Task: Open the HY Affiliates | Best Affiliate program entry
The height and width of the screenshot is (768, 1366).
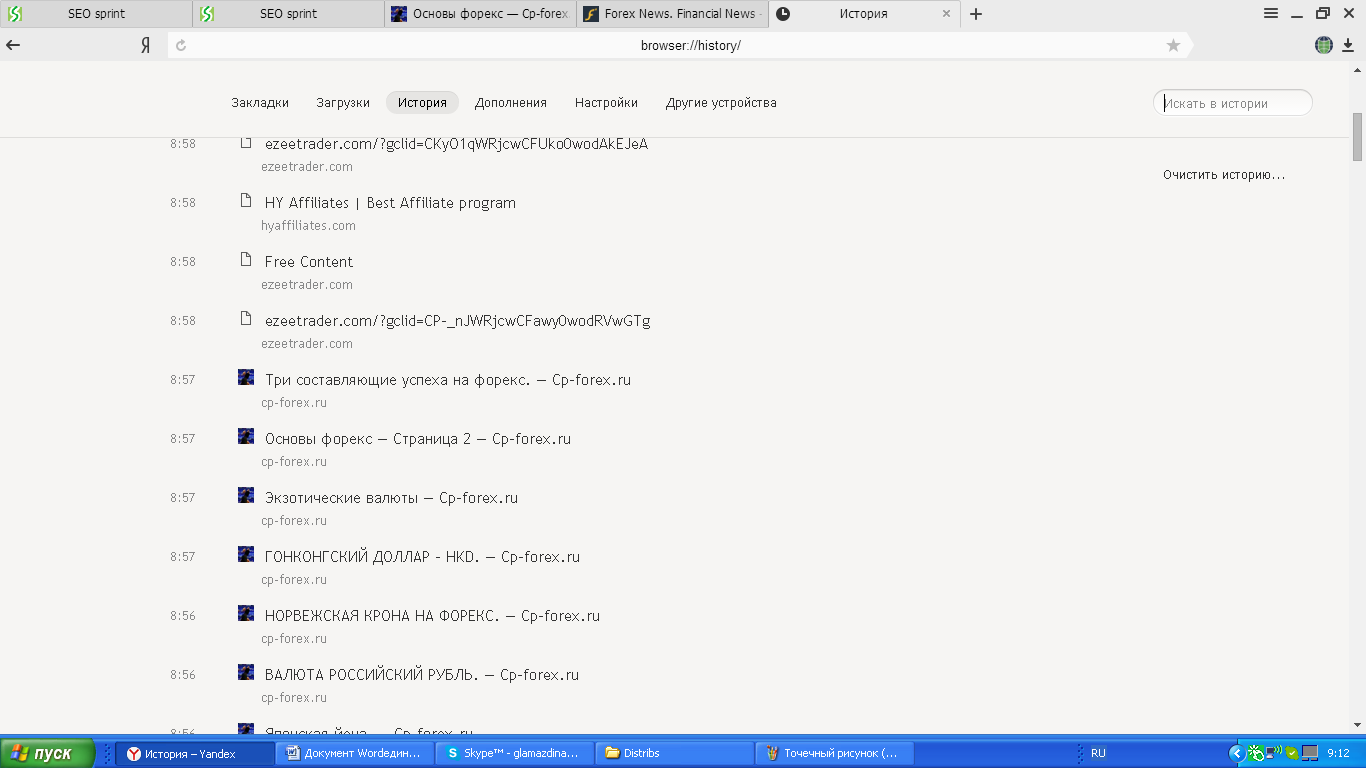Action: [x=390, y=203]
